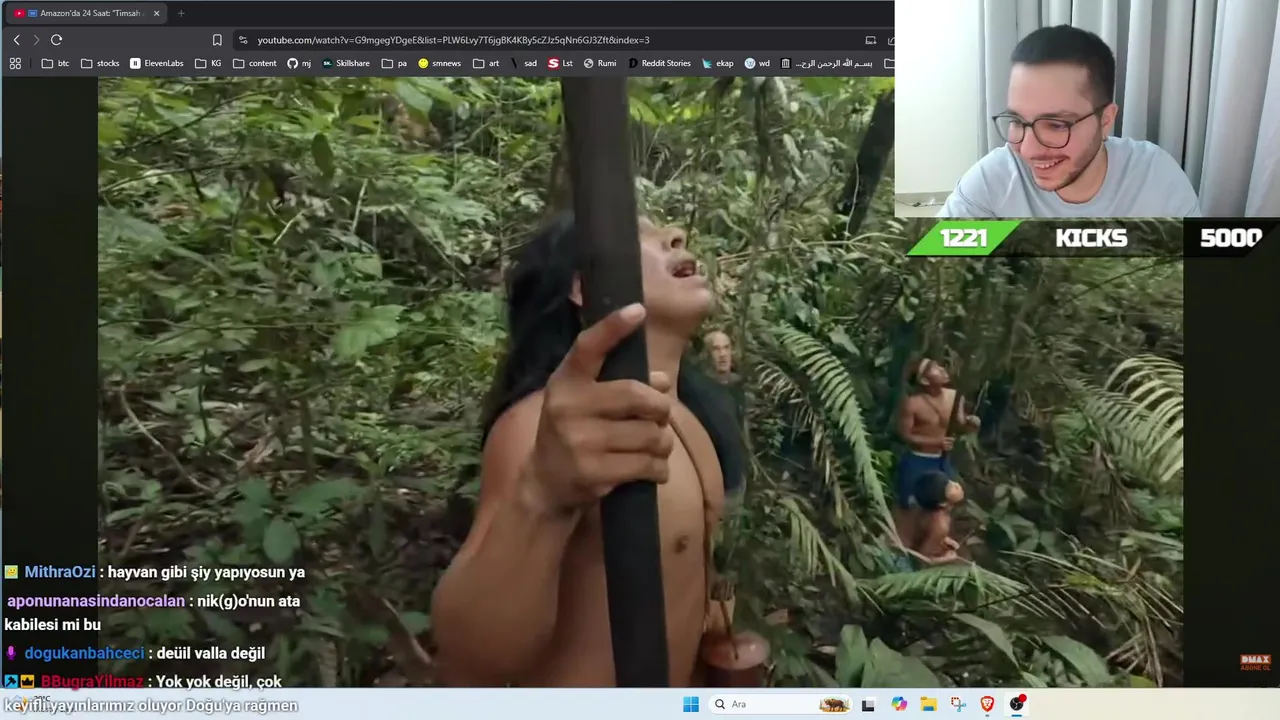Open the Windows Start menu
Screen dimensions: 1280x720
pos(691,704)
